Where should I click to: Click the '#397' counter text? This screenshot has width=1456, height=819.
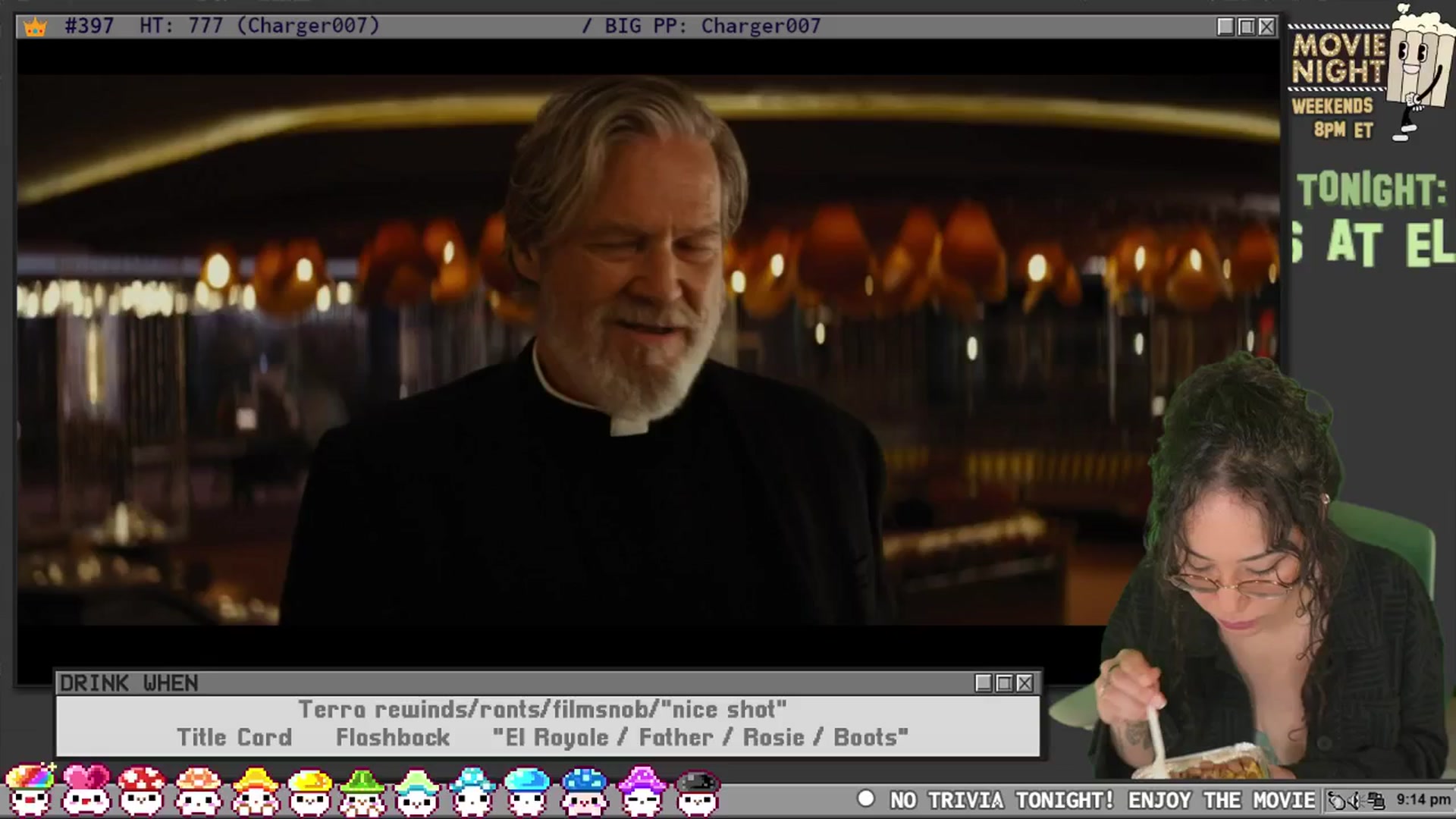(89, 27)
